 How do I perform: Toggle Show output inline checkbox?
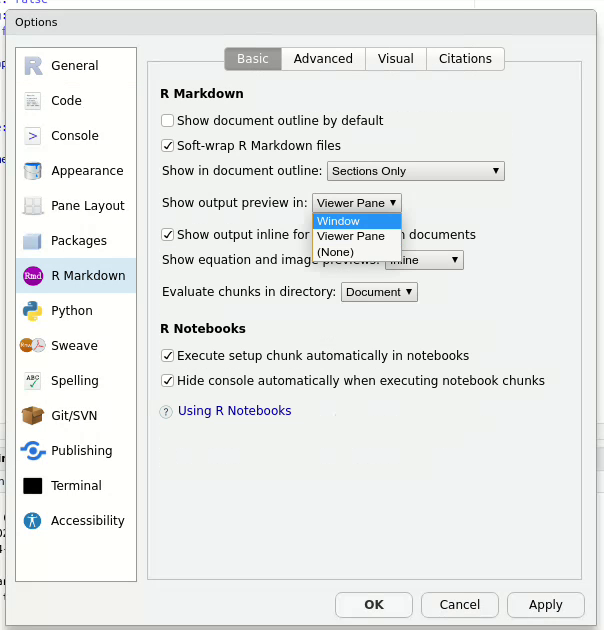(x=167, y=235)
